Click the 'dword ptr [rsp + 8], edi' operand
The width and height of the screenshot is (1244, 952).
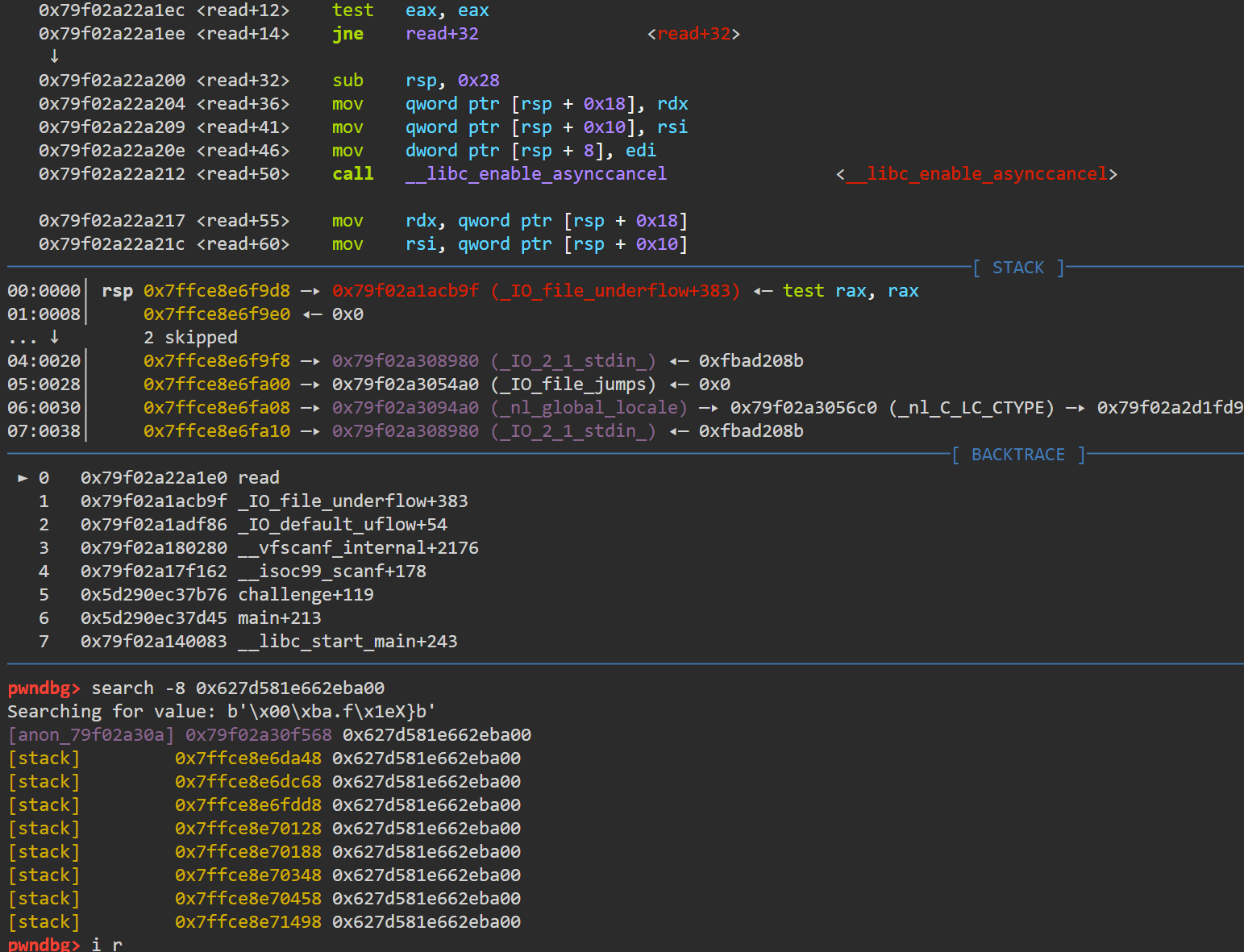click(531, 151)
